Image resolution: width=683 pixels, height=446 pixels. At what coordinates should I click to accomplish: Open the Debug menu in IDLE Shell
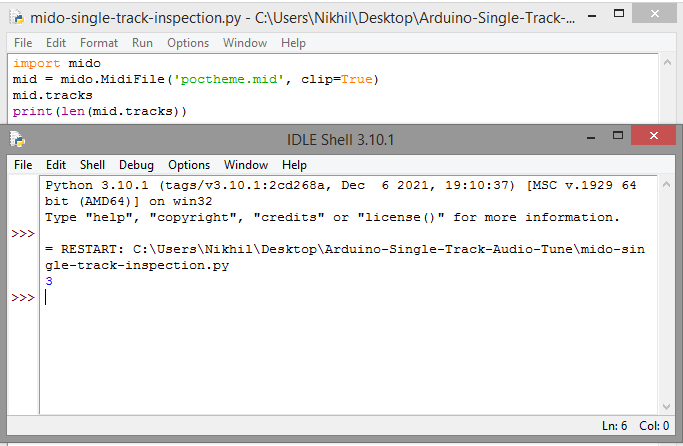coord(137,165)
